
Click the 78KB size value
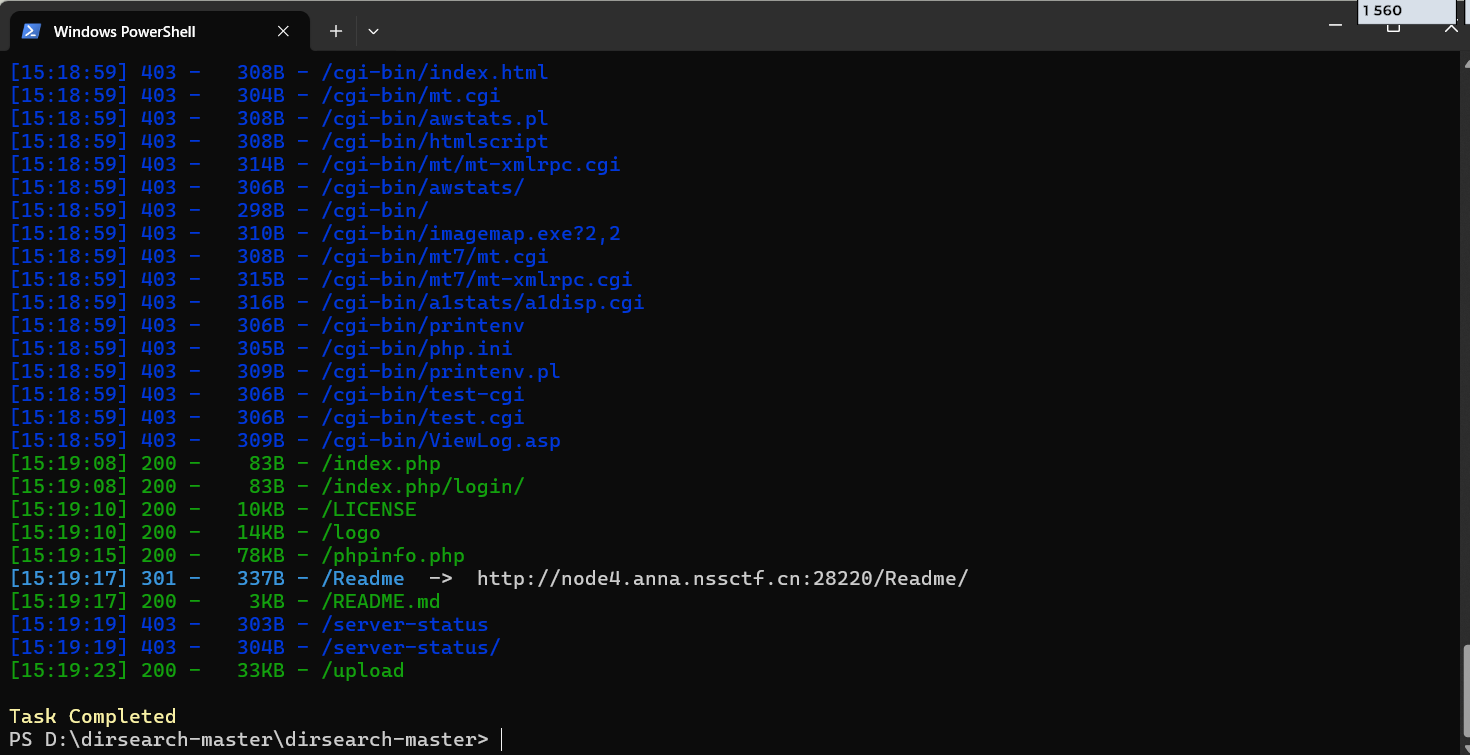click(x=261, y=556)
